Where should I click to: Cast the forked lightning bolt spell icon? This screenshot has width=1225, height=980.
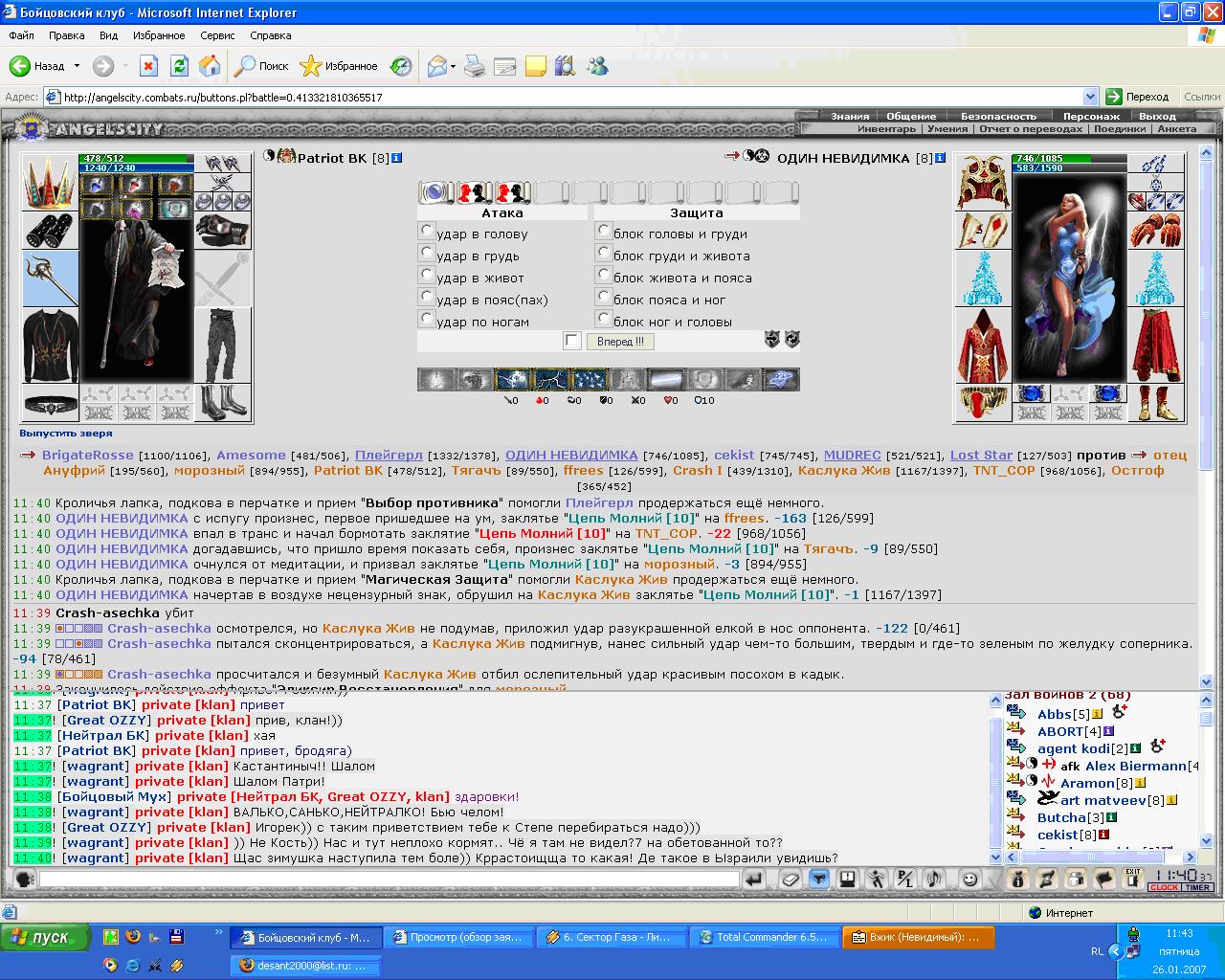551,379
